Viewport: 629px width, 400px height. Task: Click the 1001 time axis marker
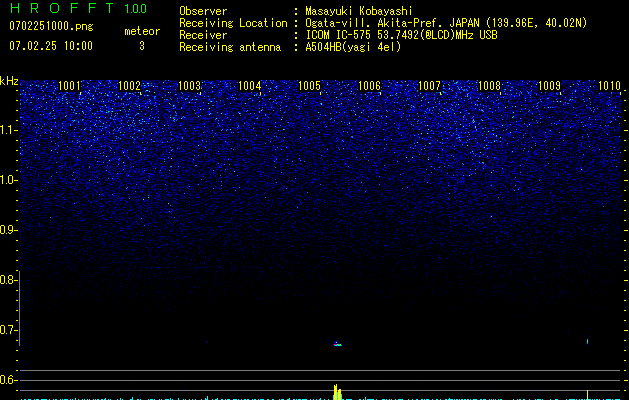pos(69,86)
